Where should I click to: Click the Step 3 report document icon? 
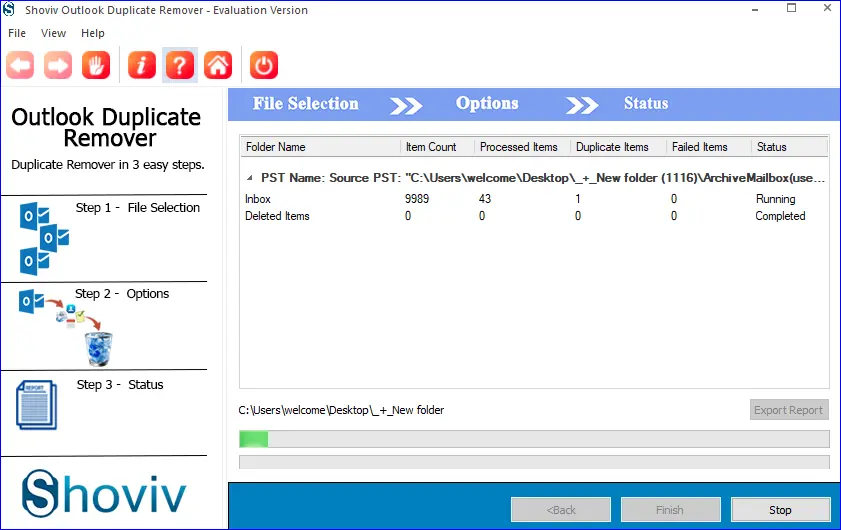(36, 405)
